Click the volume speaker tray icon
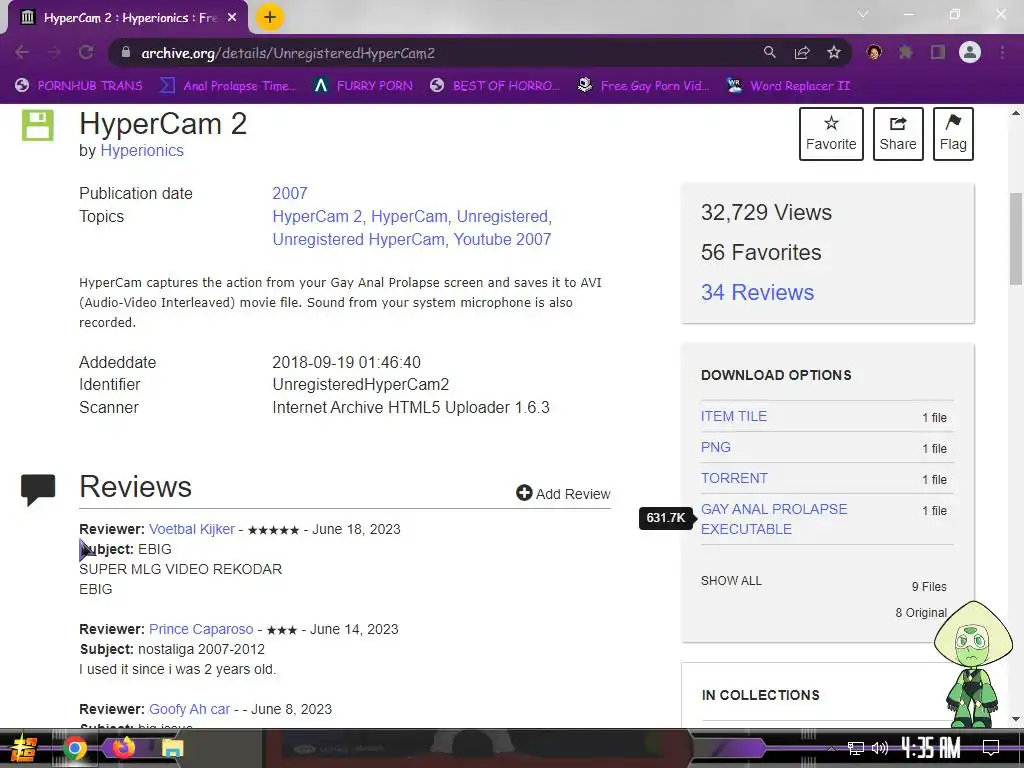The width and height of the screenshot is (1024, 768). 880,748
